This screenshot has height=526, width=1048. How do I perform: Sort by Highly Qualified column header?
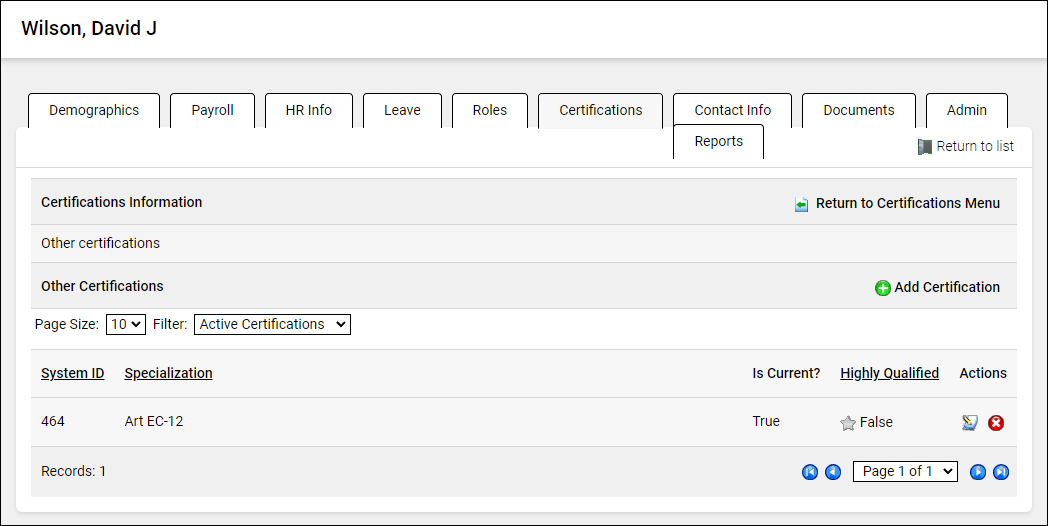coord(889,373)
